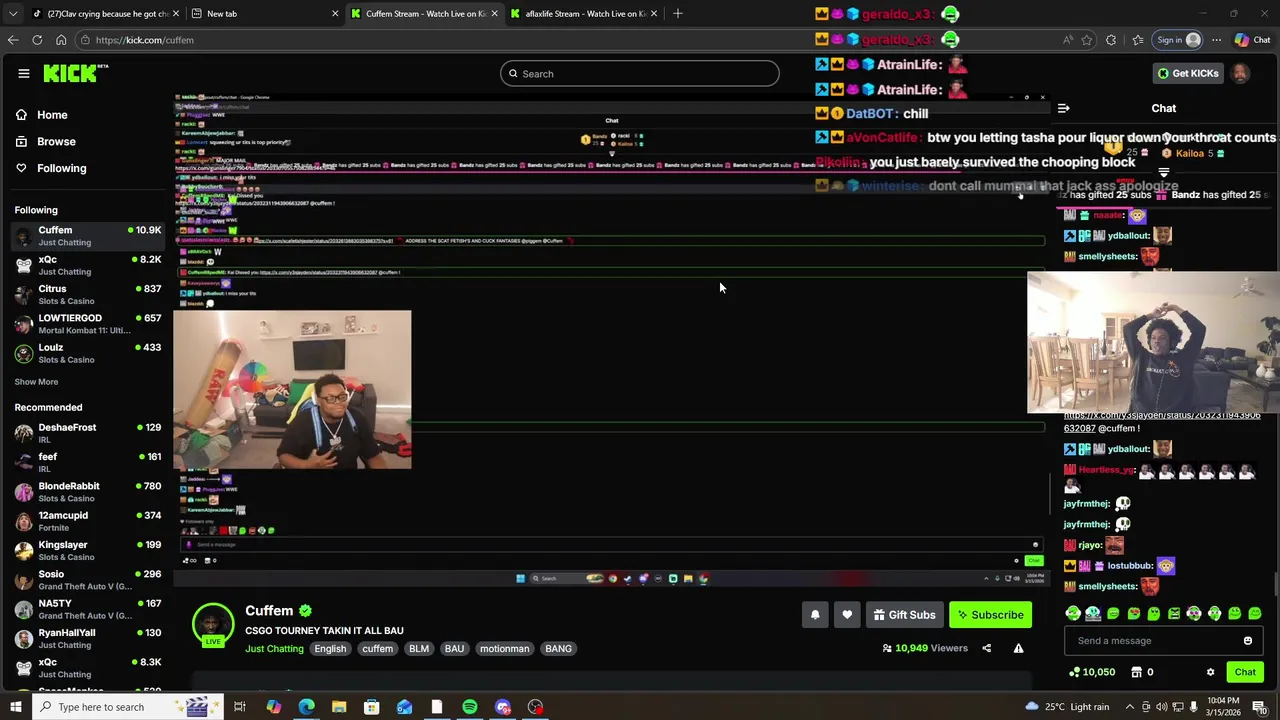1280x720 pixels.
Task: Select the LOWTIERGOD channel in sidebar
Action: tap(88, 323)
